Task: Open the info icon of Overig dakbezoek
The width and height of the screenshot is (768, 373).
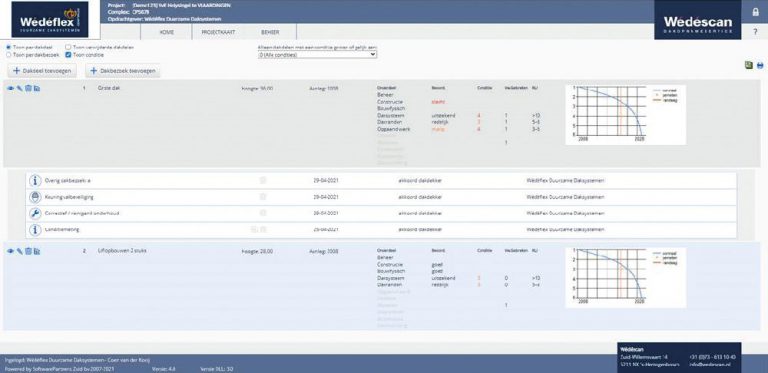Action: click(x=35, y=181)
